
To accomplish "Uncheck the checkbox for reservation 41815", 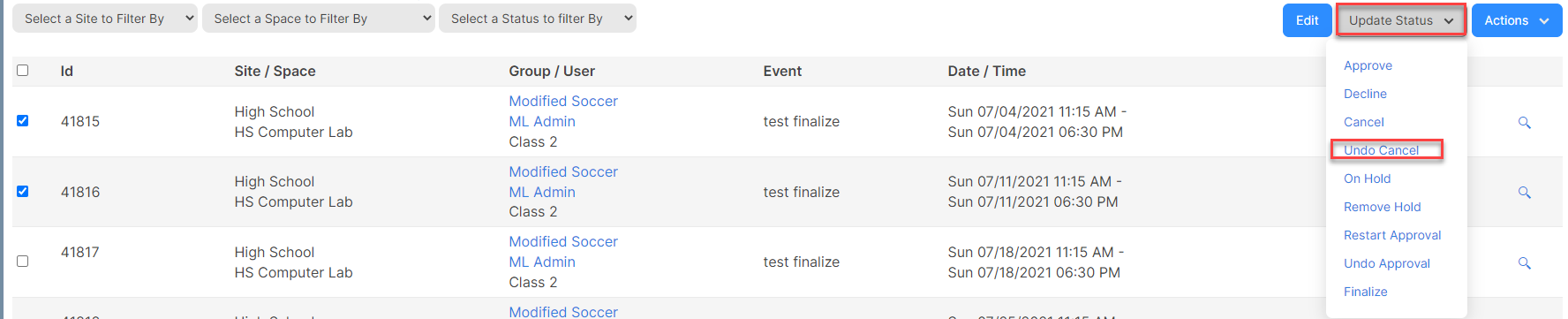I will [x=23, y=120].
